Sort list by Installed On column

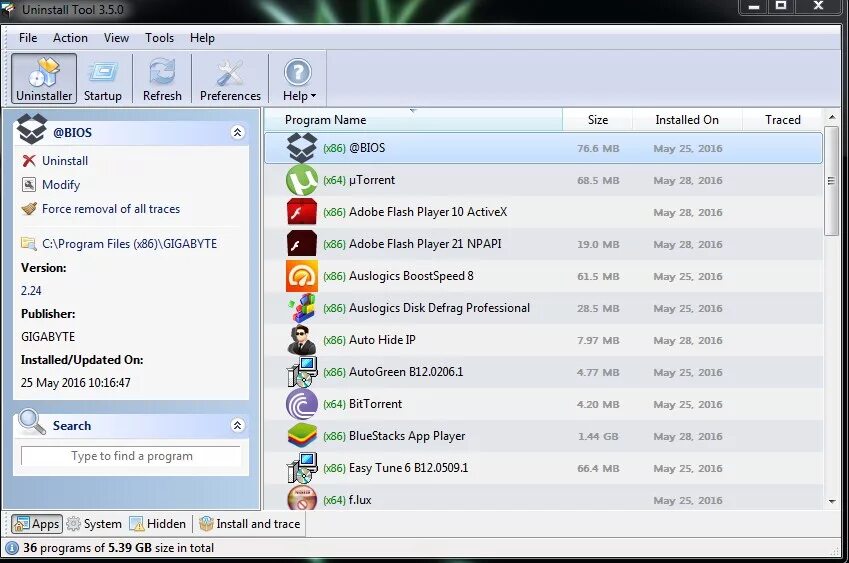687,120
